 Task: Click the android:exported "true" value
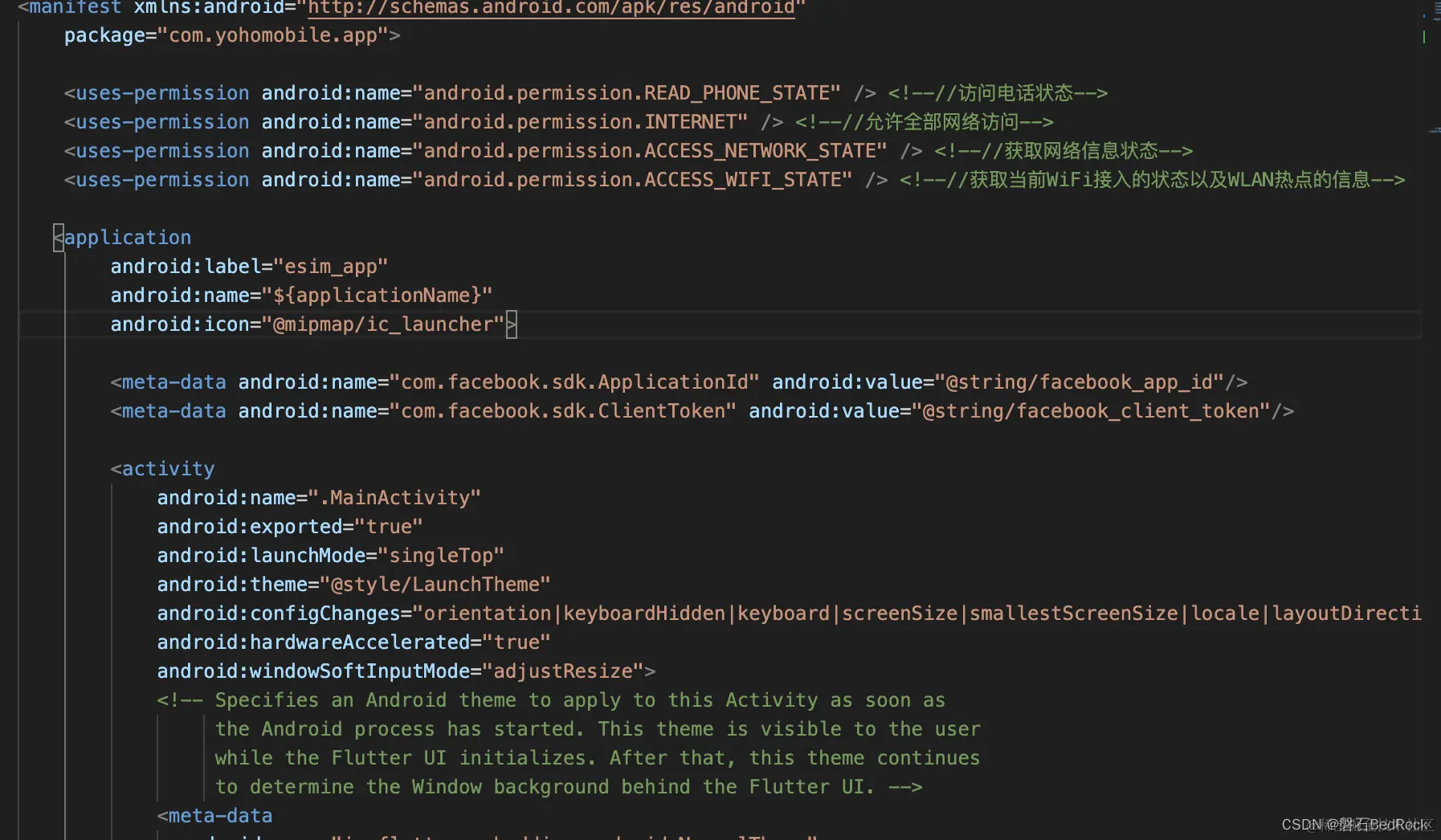(x=389, y=527)
